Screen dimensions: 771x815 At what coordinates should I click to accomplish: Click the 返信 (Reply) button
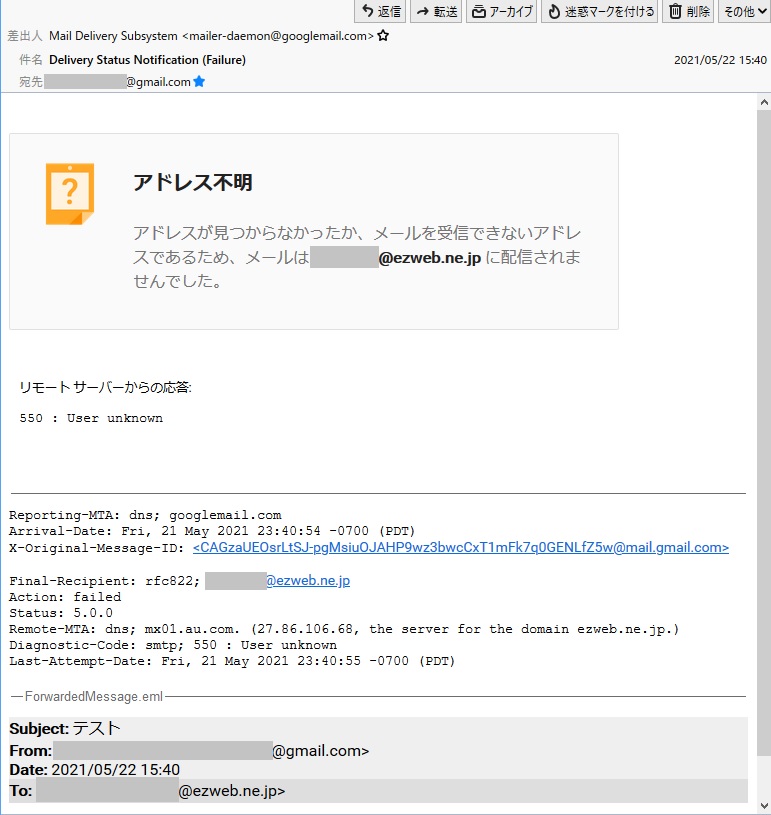pos(381,12)
